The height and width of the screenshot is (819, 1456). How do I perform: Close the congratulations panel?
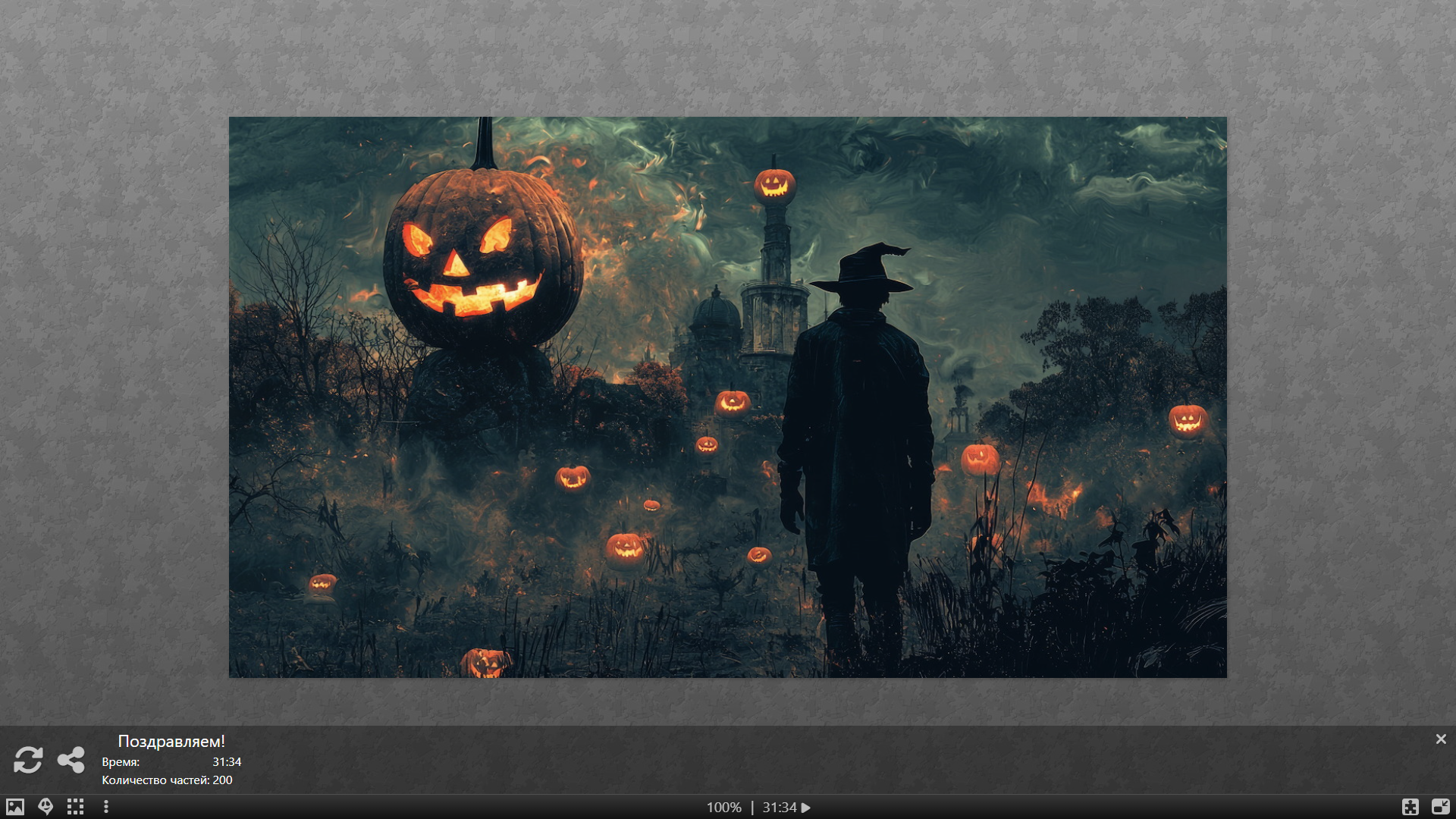[x=1441, y=739]
